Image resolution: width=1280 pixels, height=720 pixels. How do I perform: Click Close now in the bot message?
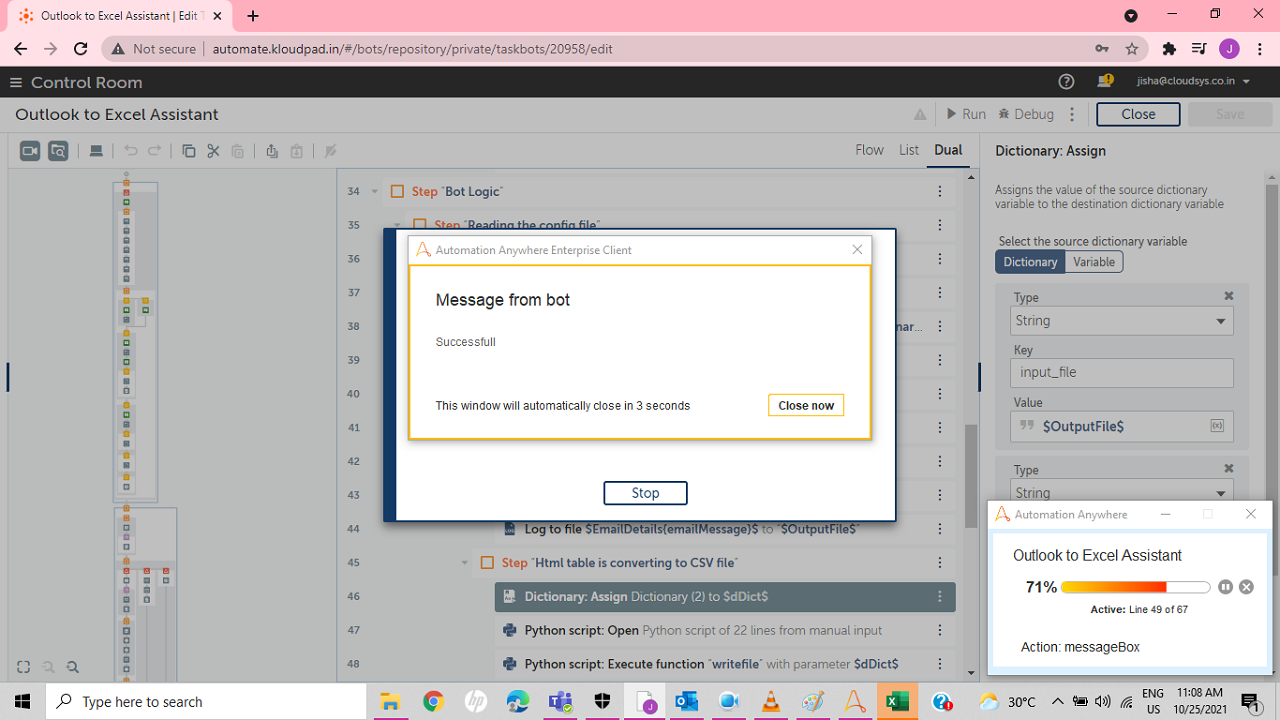tap(806, 405)
